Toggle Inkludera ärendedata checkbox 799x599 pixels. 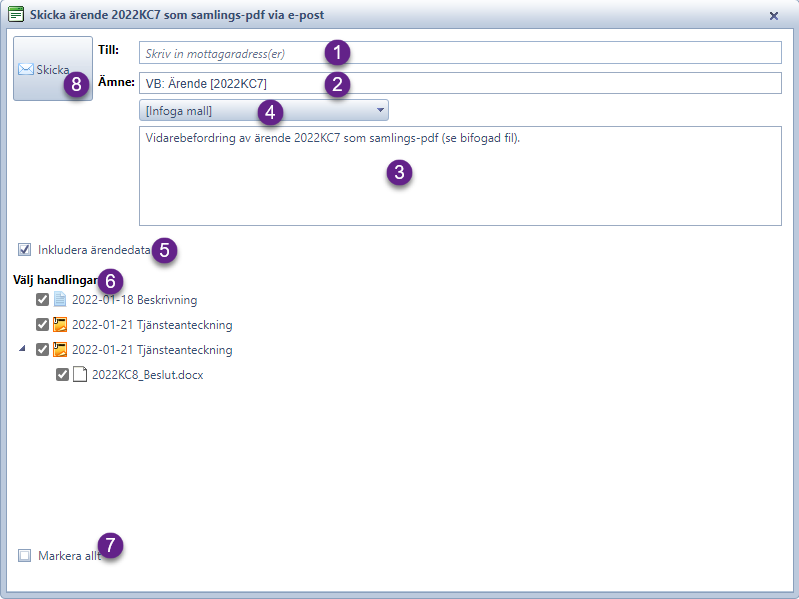[24, 250]
